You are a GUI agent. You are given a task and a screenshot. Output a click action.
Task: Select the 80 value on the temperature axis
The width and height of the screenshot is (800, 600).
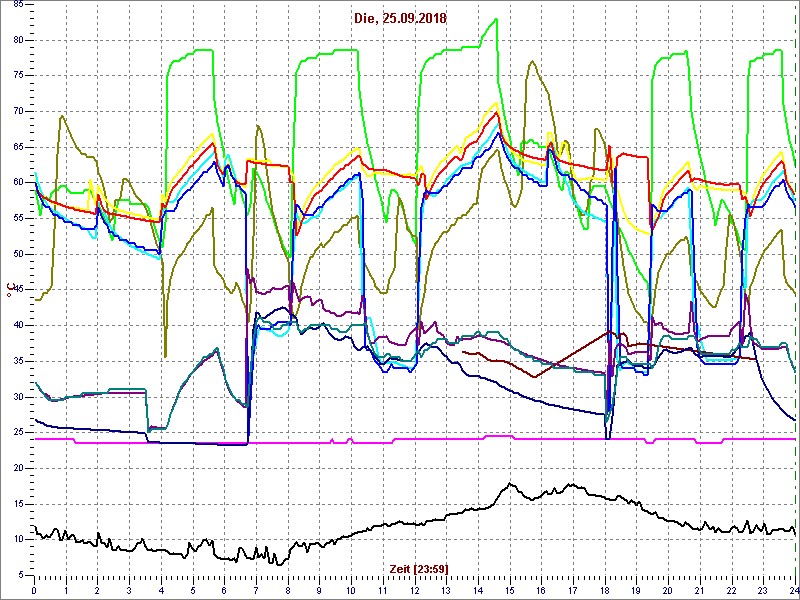[x=18, y=40]
